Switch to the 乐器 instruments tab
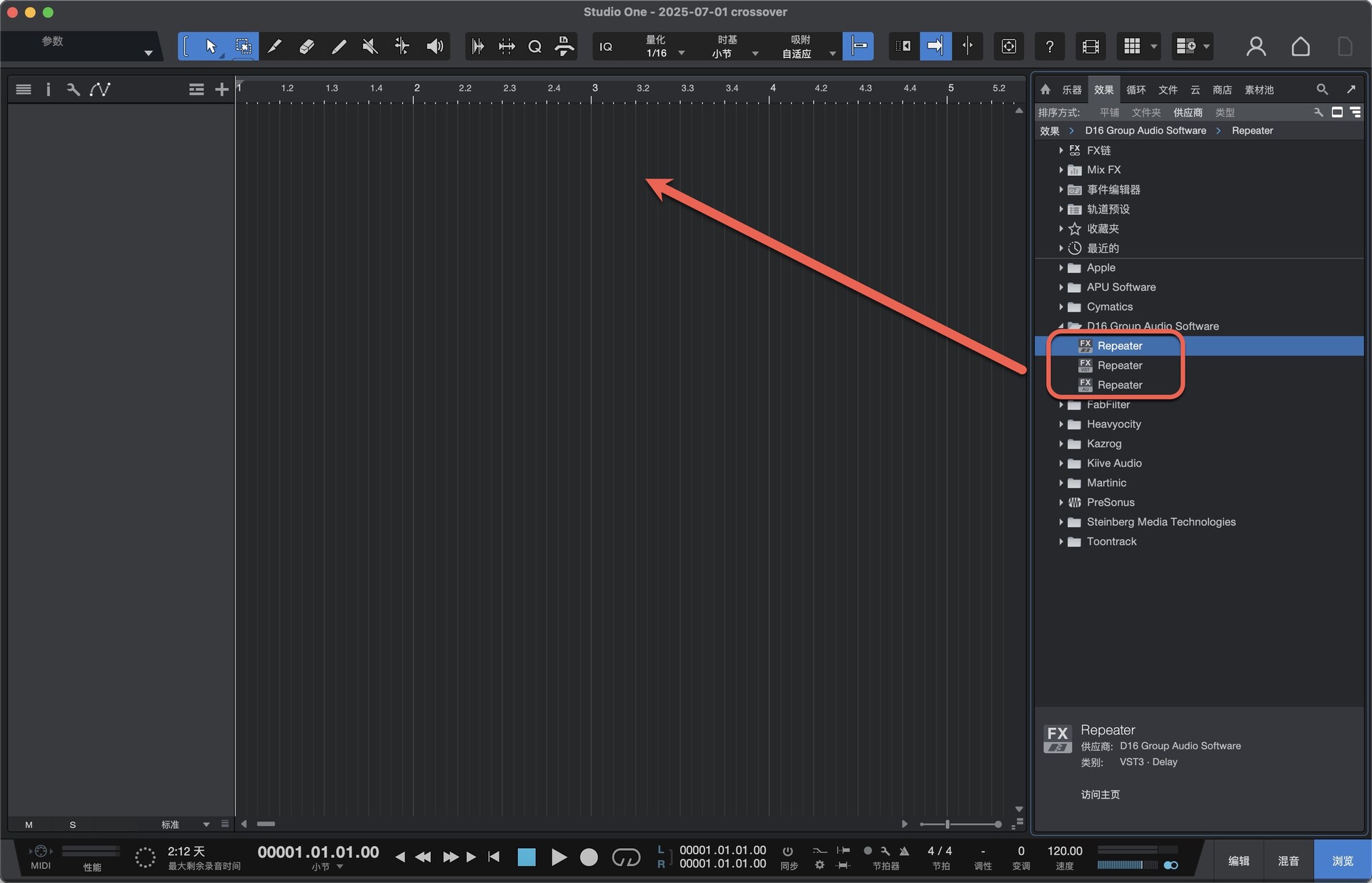Viewport: 1372px width, 883px height. click(x=1071, y=89)
